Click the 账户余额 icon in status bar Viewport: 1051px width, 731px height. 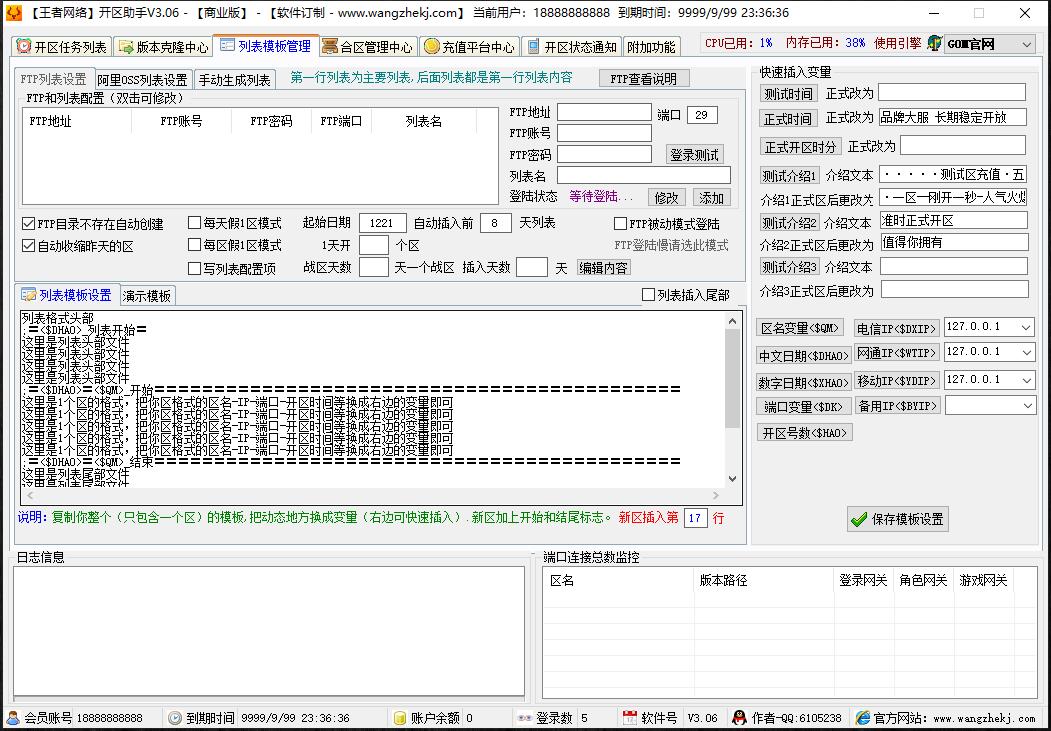pyautogui.click(x=399, y=718)
